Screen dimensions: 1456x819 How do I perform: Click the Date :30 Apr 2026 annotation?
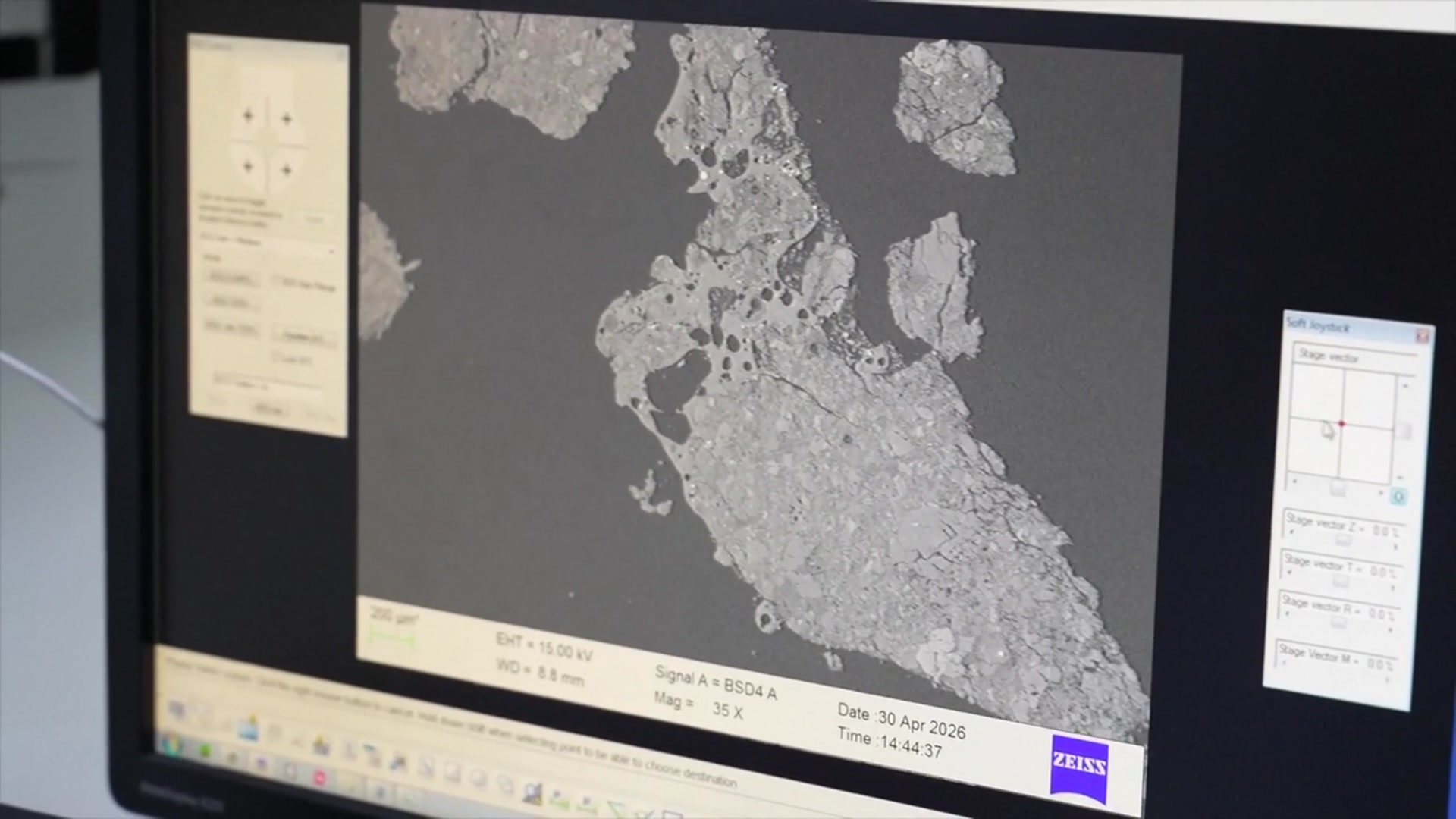pyautogui.click(x=901, y=720)
